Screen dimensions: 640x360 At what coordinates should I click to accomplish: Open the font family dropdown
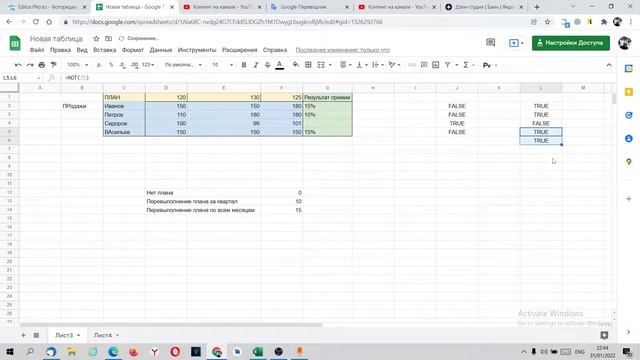[x=183, y=65]
